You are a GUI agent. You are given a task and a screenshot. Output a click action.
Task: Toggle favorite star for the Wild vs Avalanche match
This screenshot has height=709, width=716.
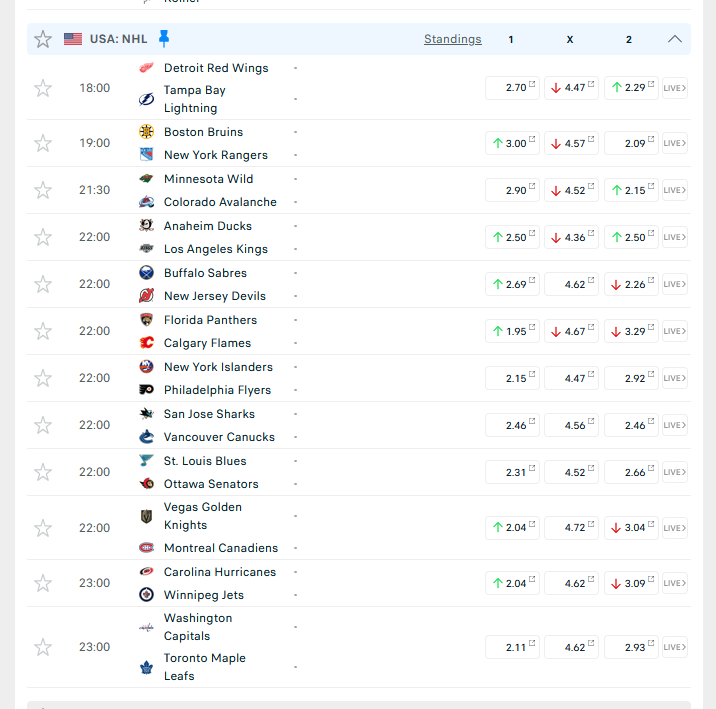pyautogui.click(x=43, y=190)
